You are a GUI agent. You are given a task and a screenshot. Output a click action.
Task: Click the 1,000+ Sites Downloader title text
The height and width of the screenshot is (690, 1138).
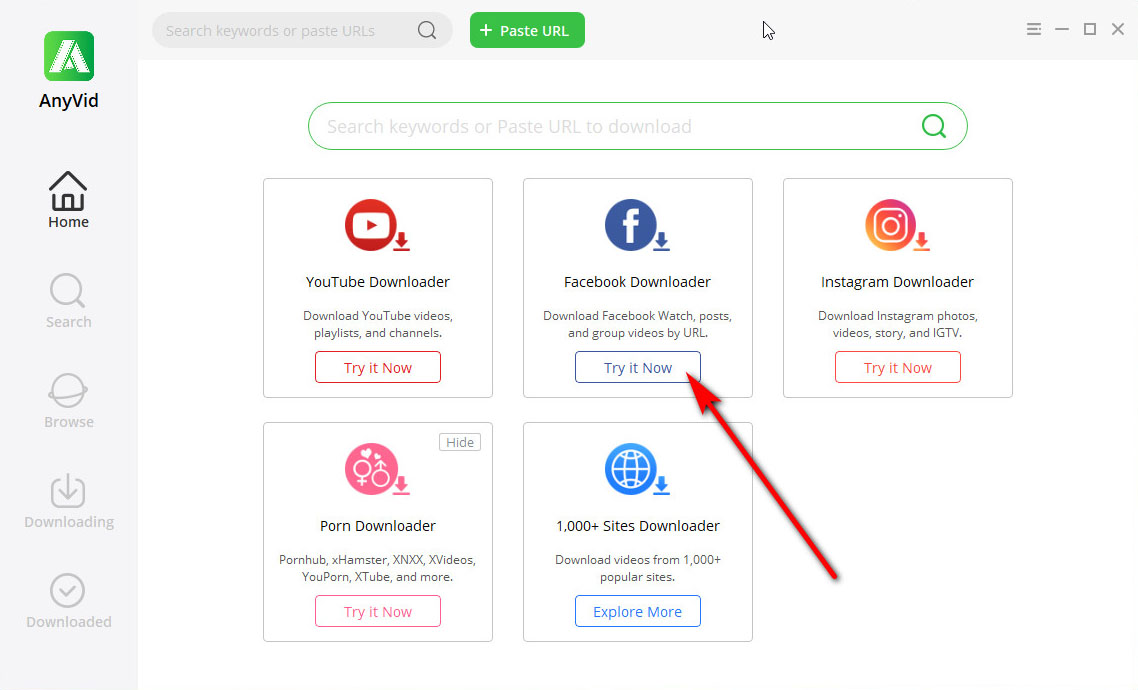coord(637,525)
